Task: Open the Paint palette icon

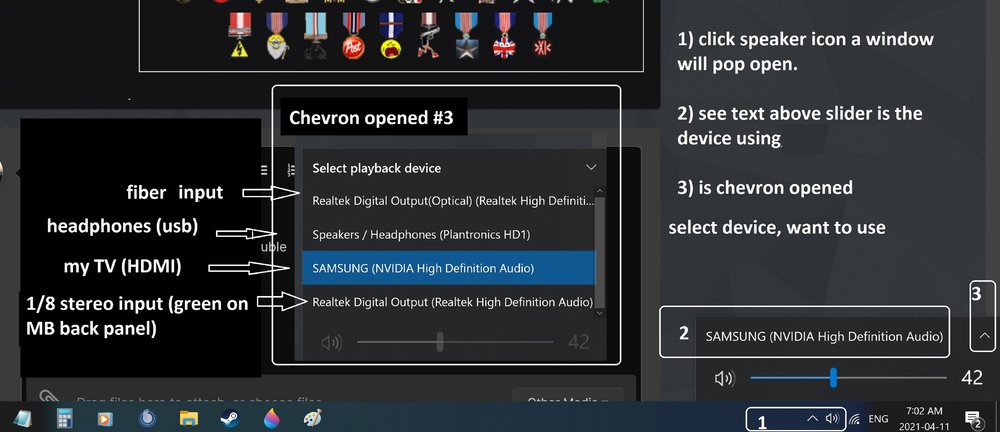Action: 313,417
